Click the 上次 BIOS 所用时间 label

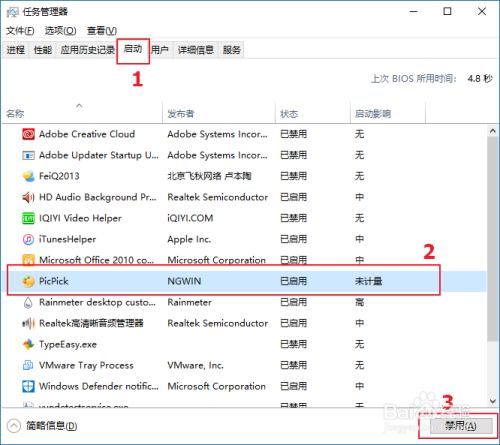click(414, 79)
